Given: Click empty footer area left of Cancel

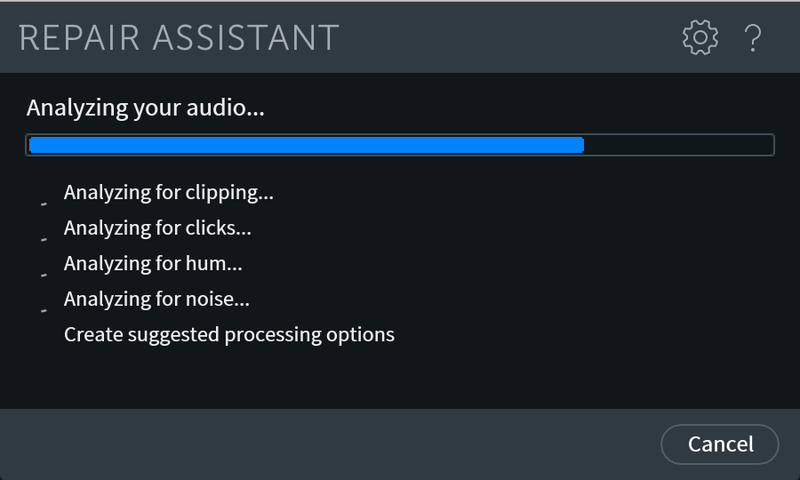Looking at the screenshot, I should (x=330, y=443).
